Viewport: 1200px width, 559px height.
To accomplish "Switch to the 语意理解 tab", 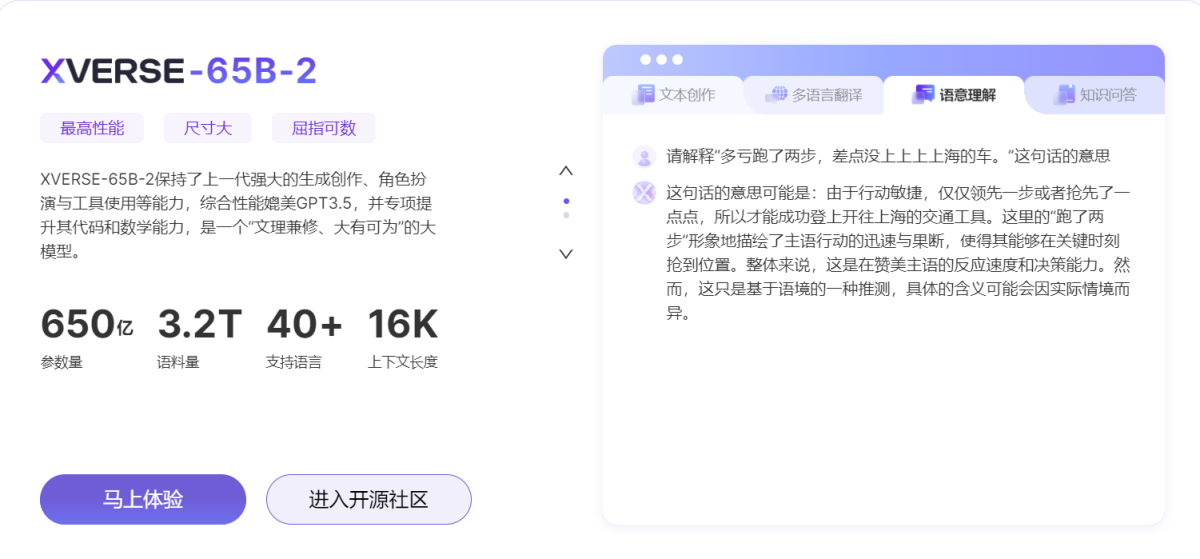I will (x=954, y=95).
